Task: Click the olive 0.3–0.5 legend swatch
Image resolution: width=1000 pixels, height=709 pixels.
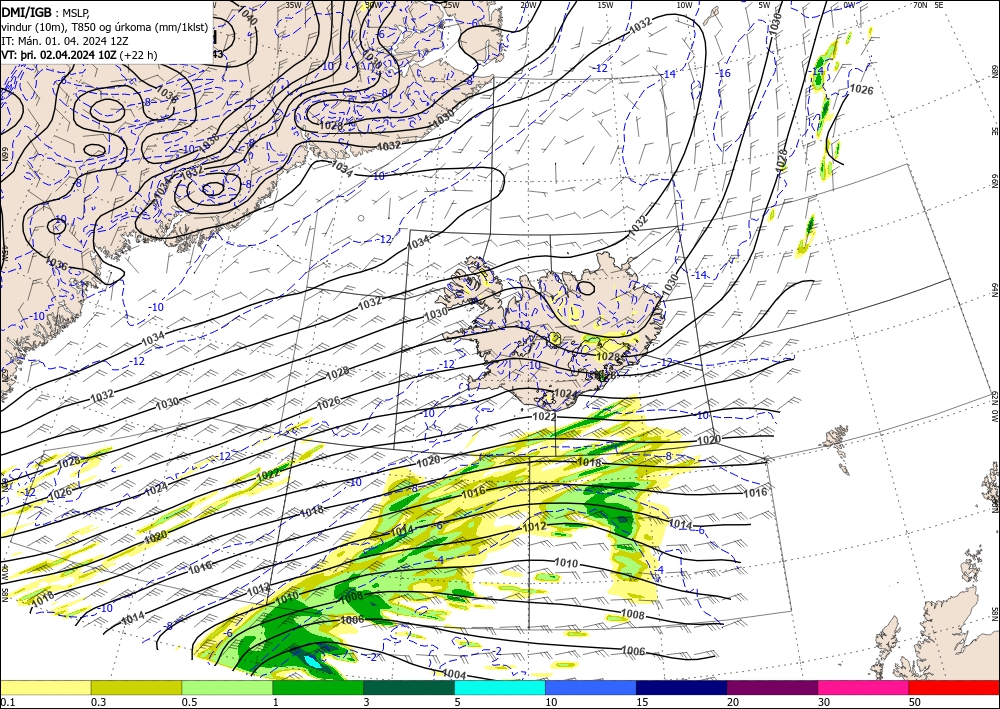Action: pos(136,687)
